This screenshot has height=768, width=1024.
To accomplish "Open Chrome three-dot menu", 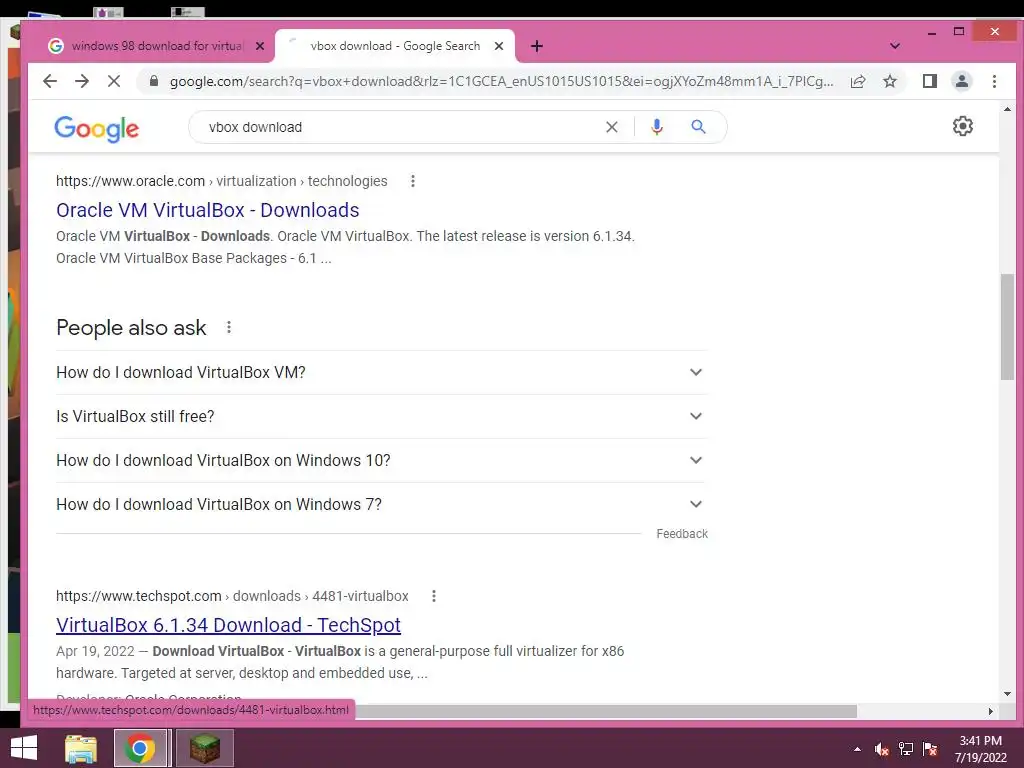I will pyautogui.click(x=994, y=81).
